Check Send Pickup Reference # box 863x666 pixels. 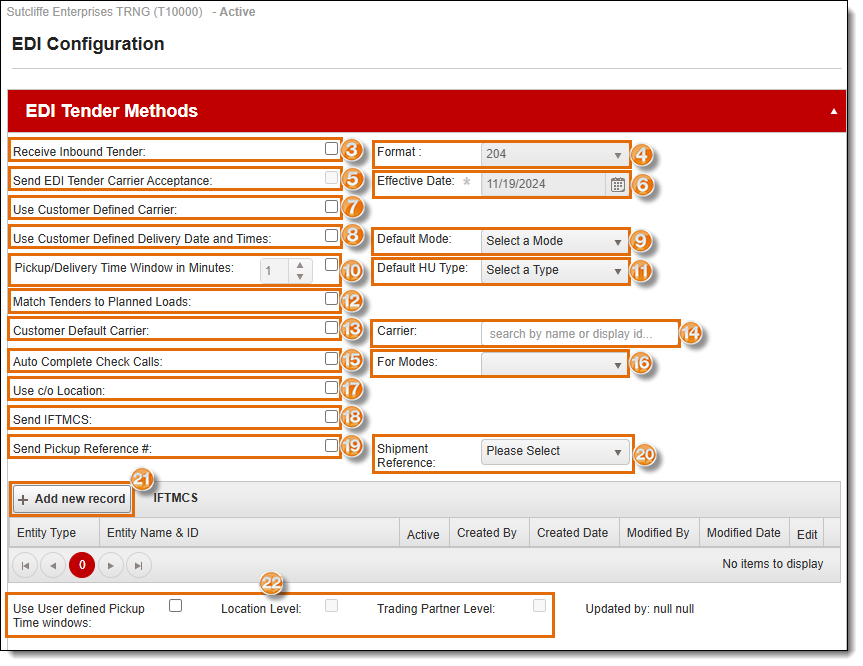tap(331, 445)
